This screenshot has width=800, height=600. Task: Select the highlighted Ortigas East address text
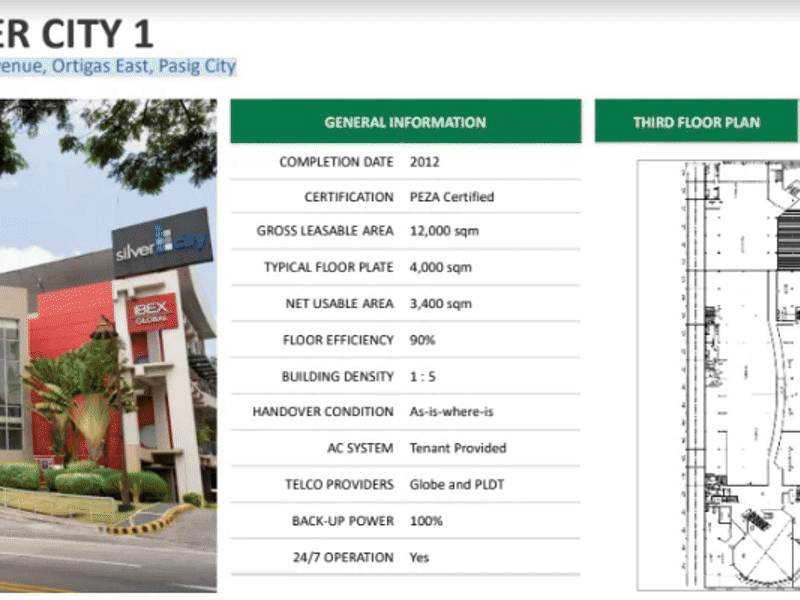pyautogui.click(x=118, y=67)
